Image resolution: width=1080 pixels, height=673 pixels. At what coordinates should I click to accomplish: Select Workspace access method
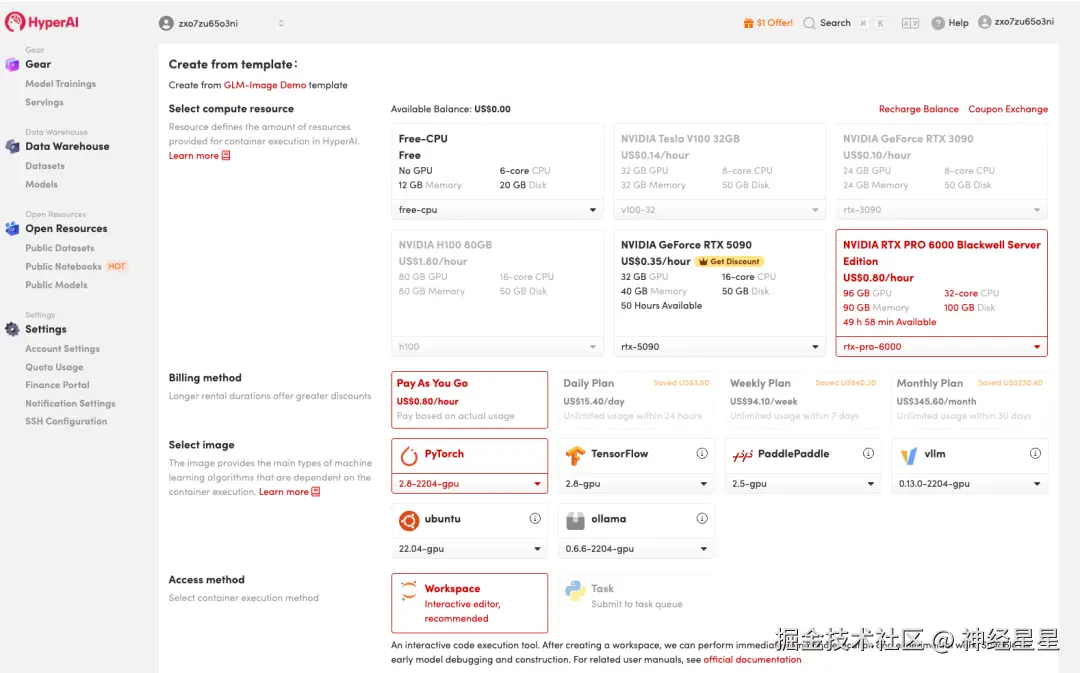coord(470,603)
